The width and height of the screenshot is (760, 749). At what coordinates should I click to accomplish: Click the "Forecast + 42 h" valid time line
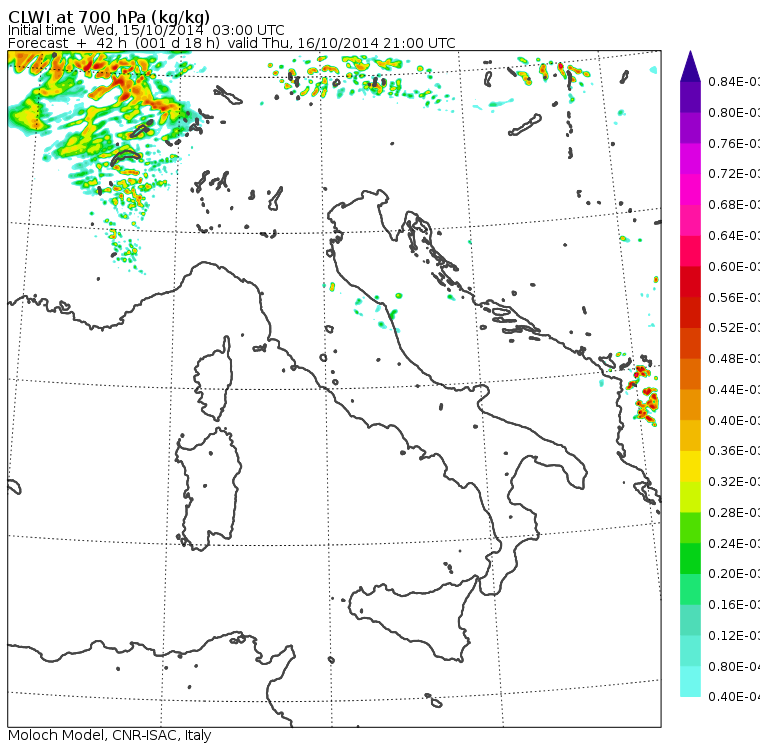[232, 43]
